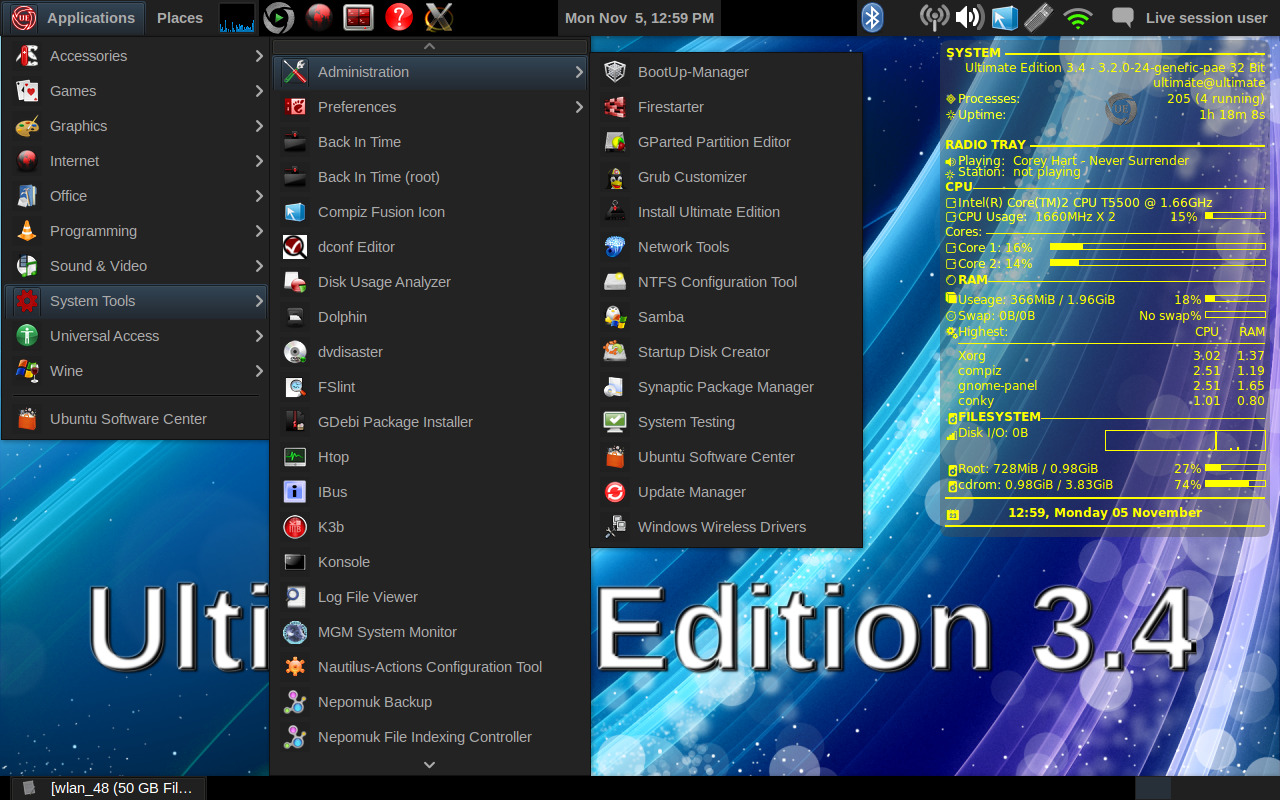Launch Windows Wireless Drivers
This screenshot has height=800, width=1280.
pos(727,527)
